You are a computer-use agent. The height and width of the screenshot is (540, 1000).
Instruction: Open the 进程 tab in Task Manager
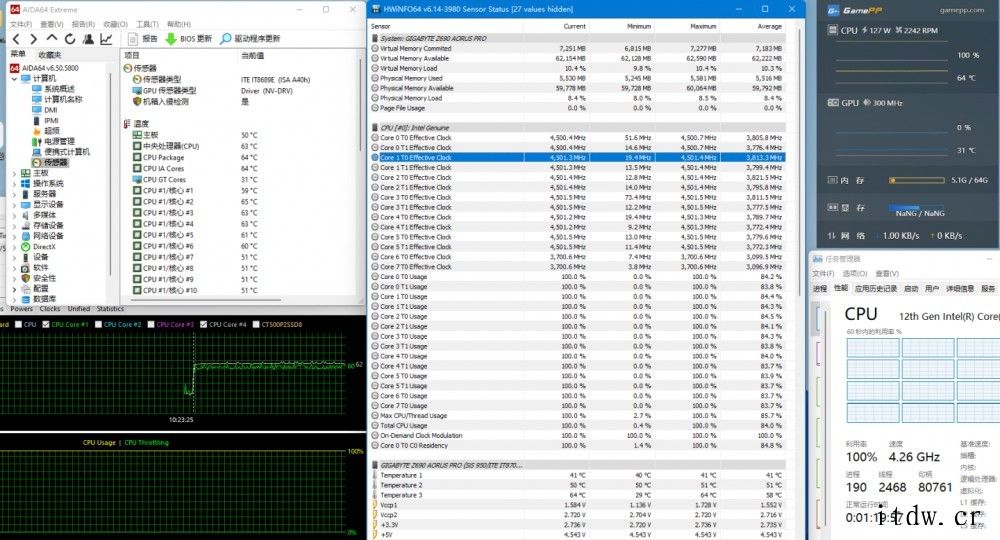820,289
